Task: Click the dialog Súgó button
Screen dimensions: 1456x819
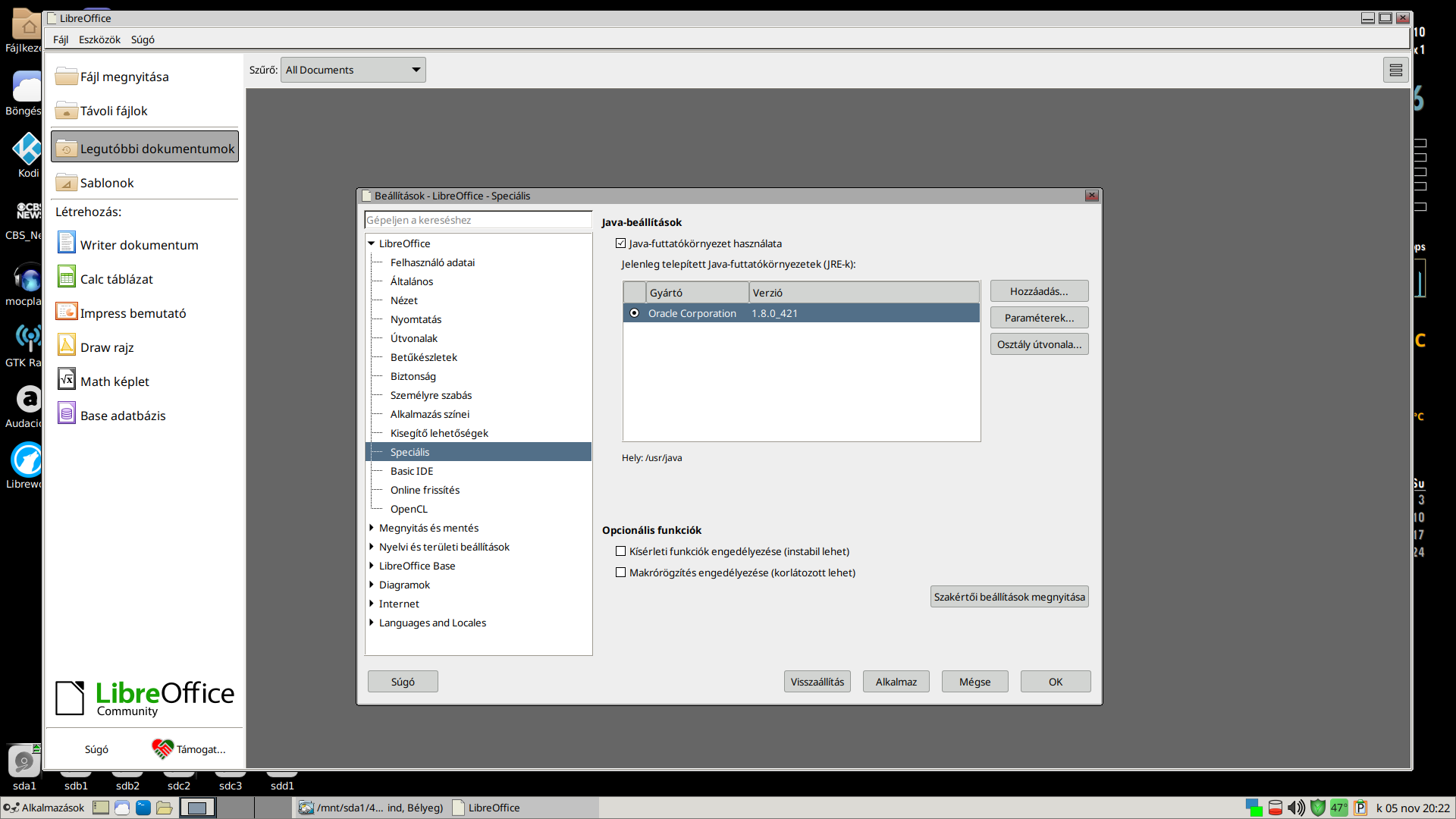Action: [x=403, y=682]
